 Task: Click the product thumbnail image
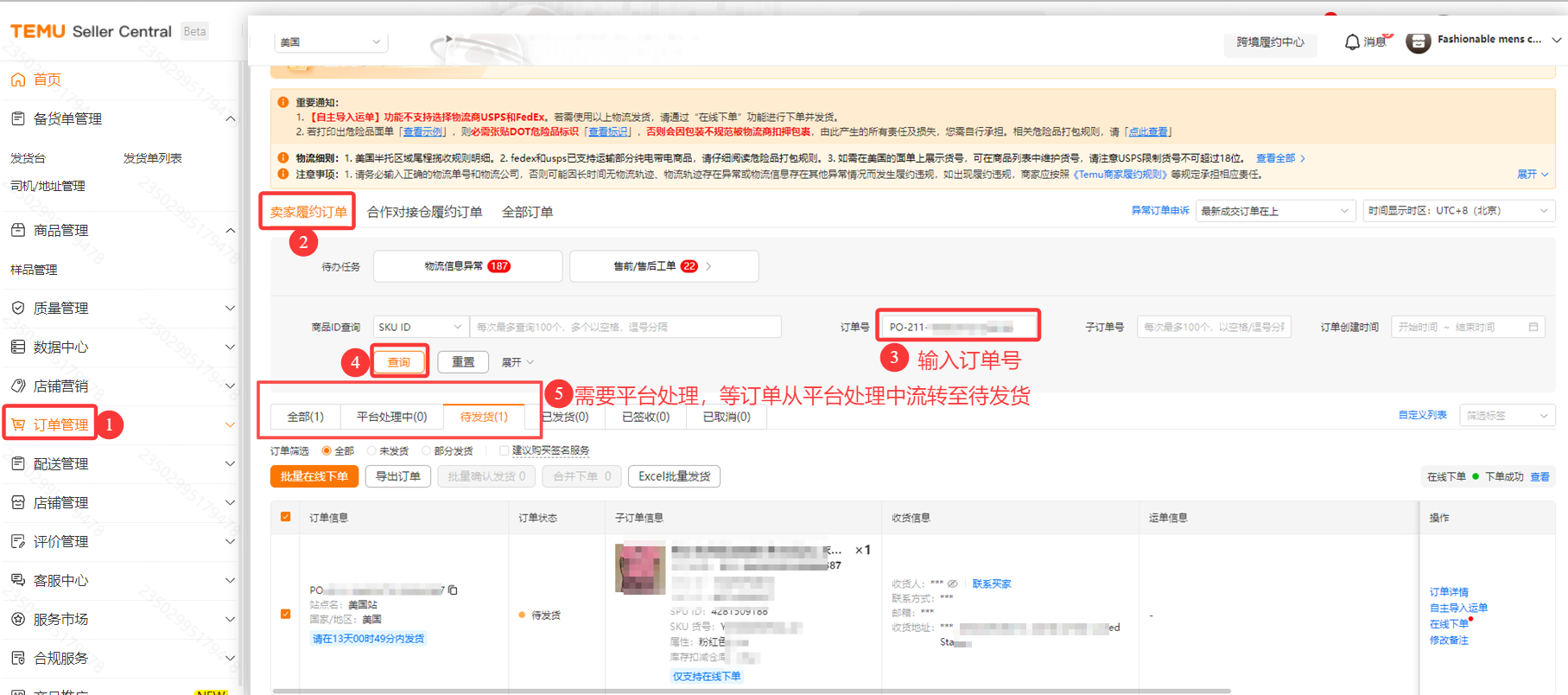coord(640,568)
